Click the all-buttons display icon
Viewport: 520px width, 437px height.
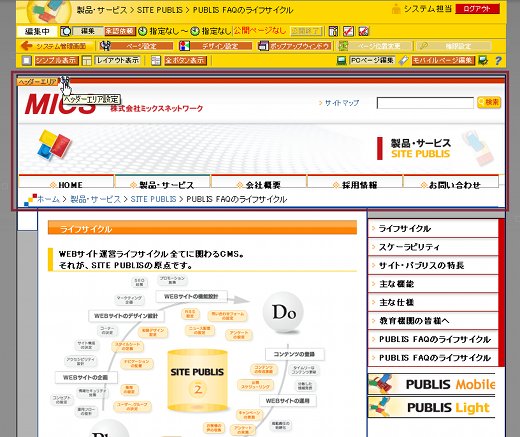tap(156, 60)
